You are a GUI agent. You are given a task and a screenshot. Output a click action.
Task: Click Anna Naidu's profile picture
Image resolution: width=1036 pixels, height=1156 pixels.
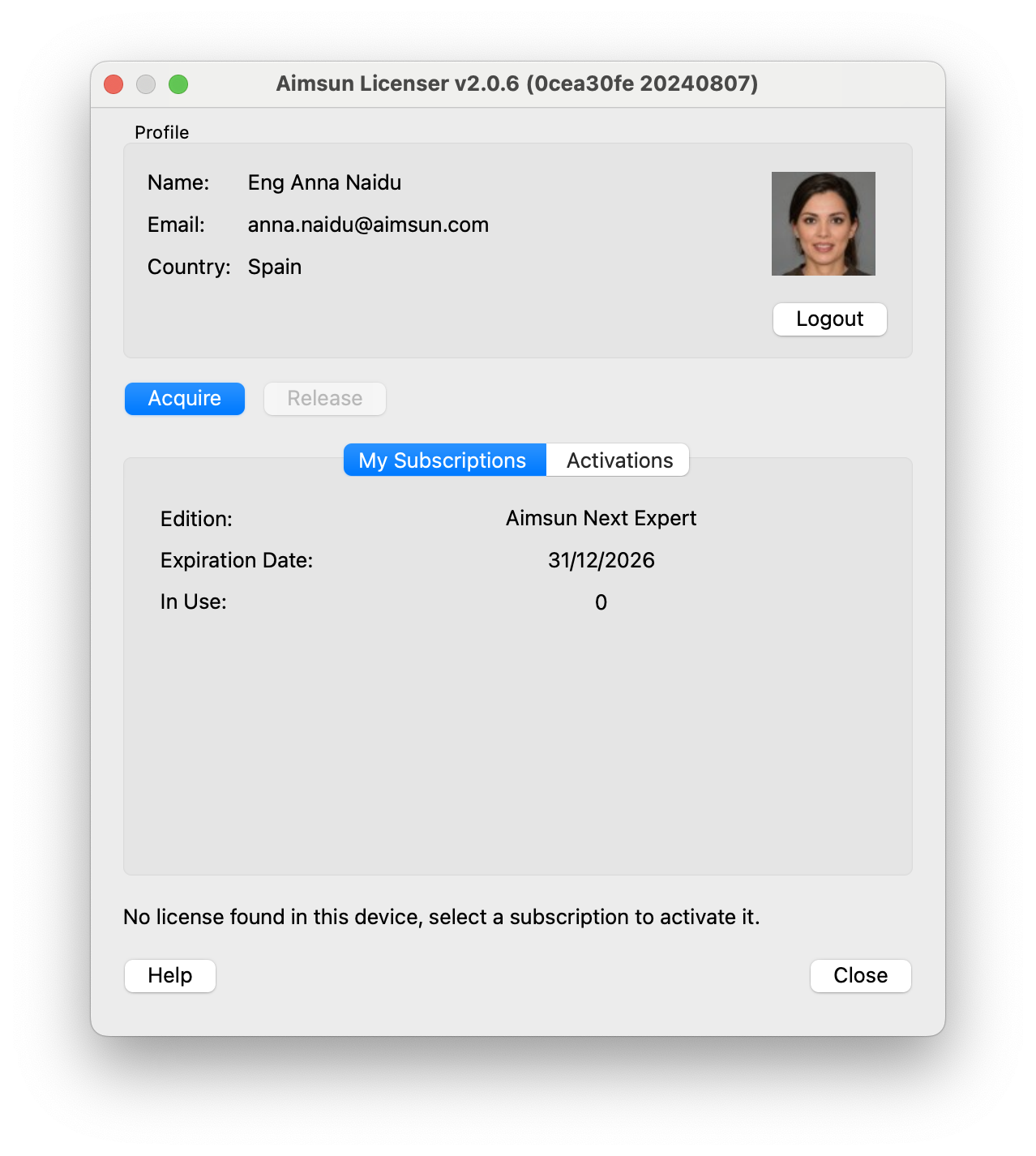(x=824, y=223)
